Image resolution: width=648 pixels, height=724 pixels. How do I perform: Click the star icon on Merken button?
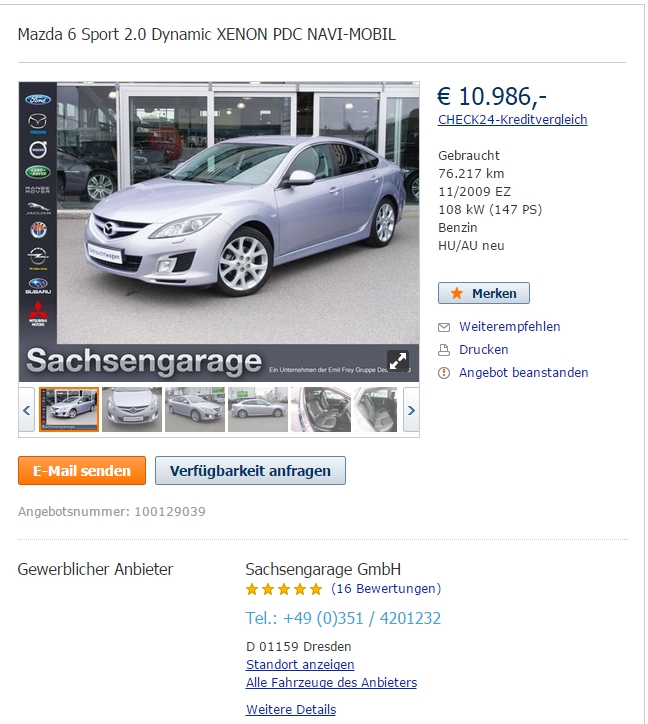[457, 293]
